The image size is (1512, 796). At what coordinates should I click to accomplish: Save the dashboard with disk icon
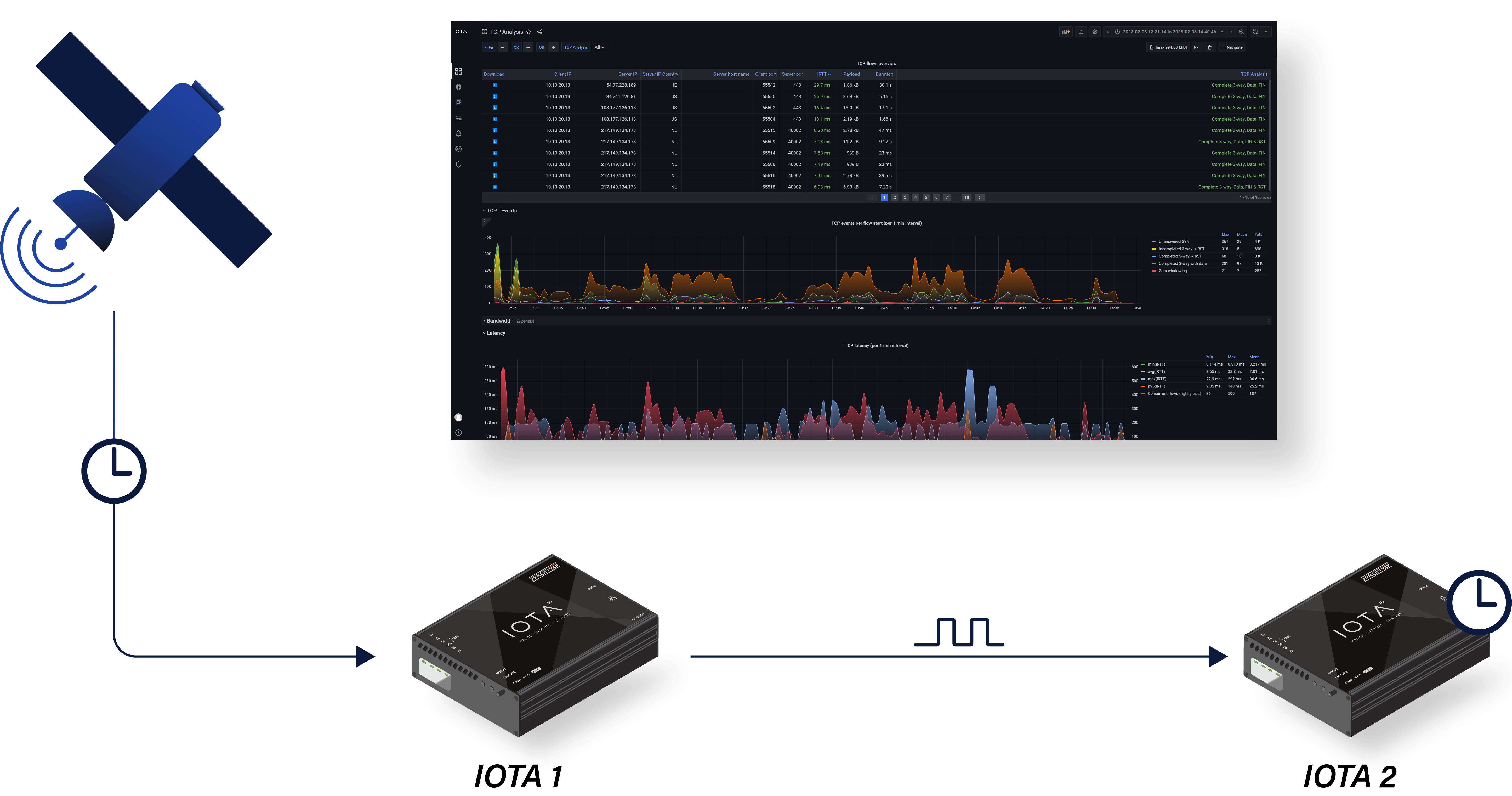point(1081,32)
